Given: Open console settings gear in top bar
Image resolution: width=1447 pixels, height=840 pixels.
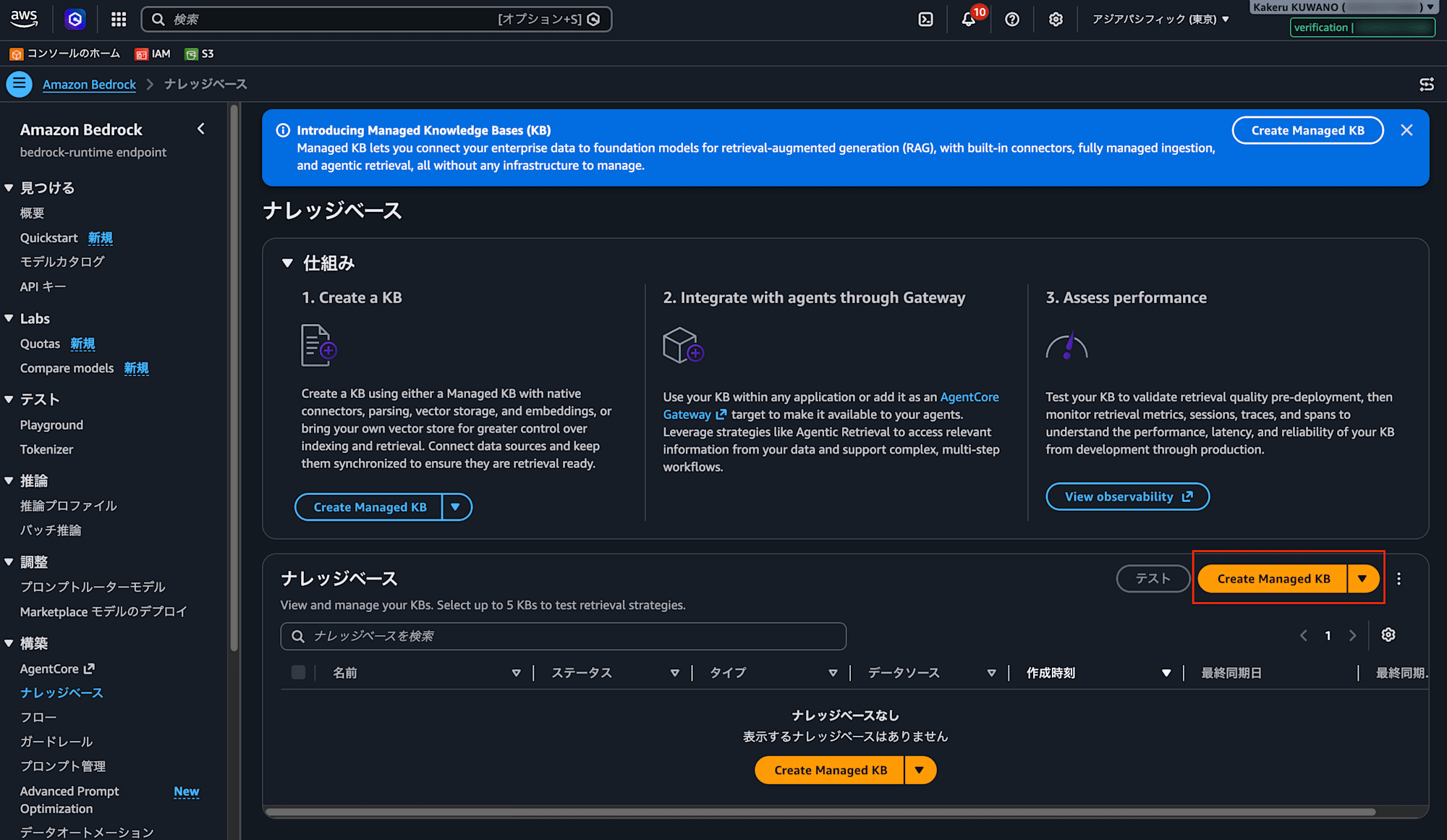Looking at the screenshot, I should coord(1056,20).
